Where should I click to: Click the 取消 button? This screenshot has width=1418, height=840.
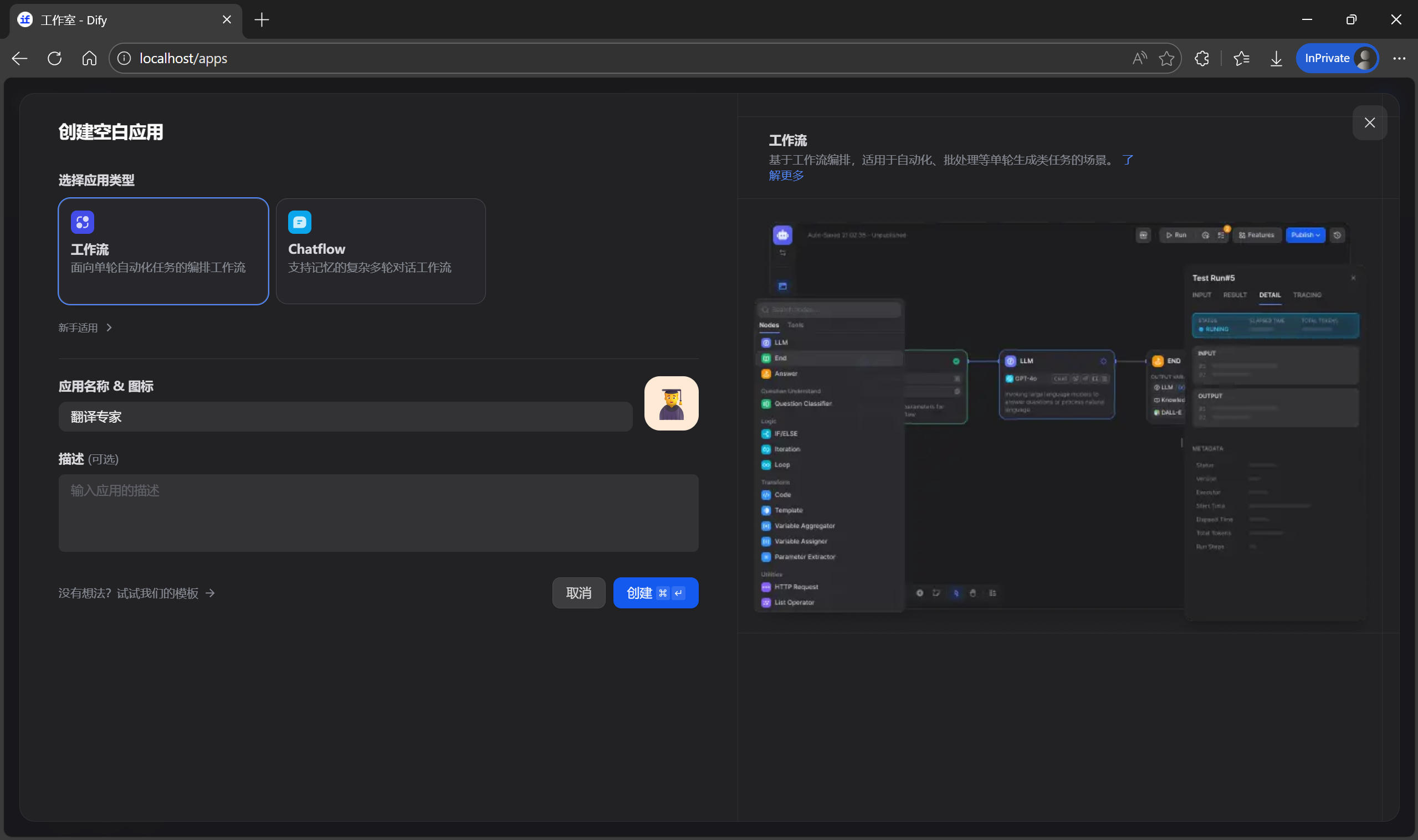point(578,593)
